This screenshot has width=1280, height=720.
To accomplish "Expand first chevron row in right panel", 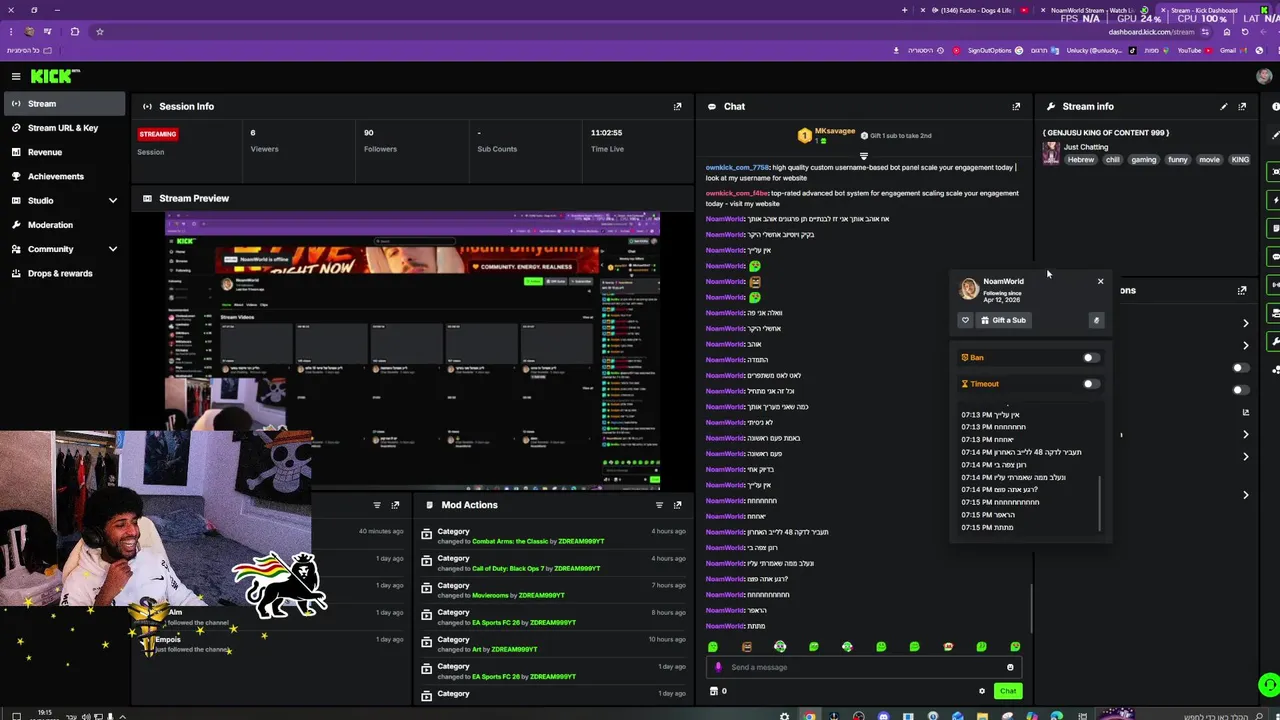I will point(1245,323).
